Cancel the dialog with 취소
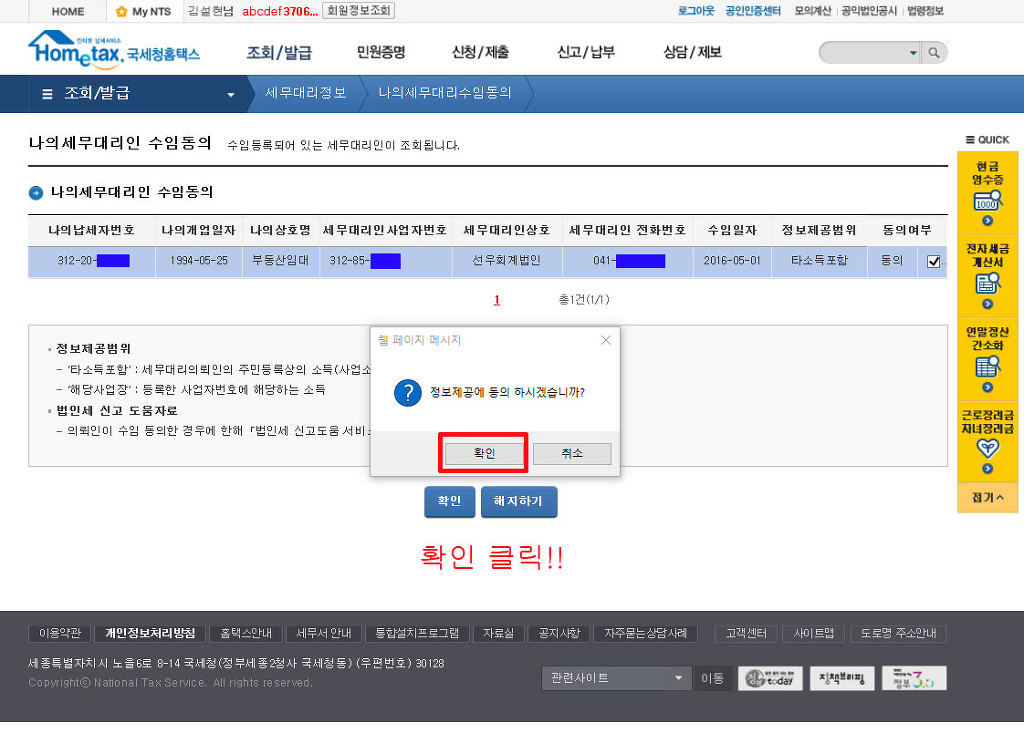Screen dimensions: 1024x754 pos(572,453)
